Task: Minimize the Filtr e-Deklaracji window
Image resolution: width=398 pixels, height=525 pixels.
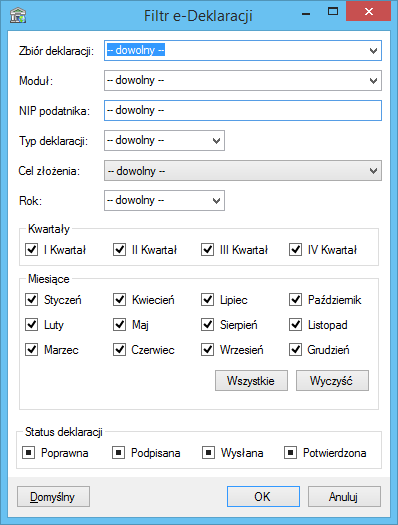Action: (x=306, y=13)
